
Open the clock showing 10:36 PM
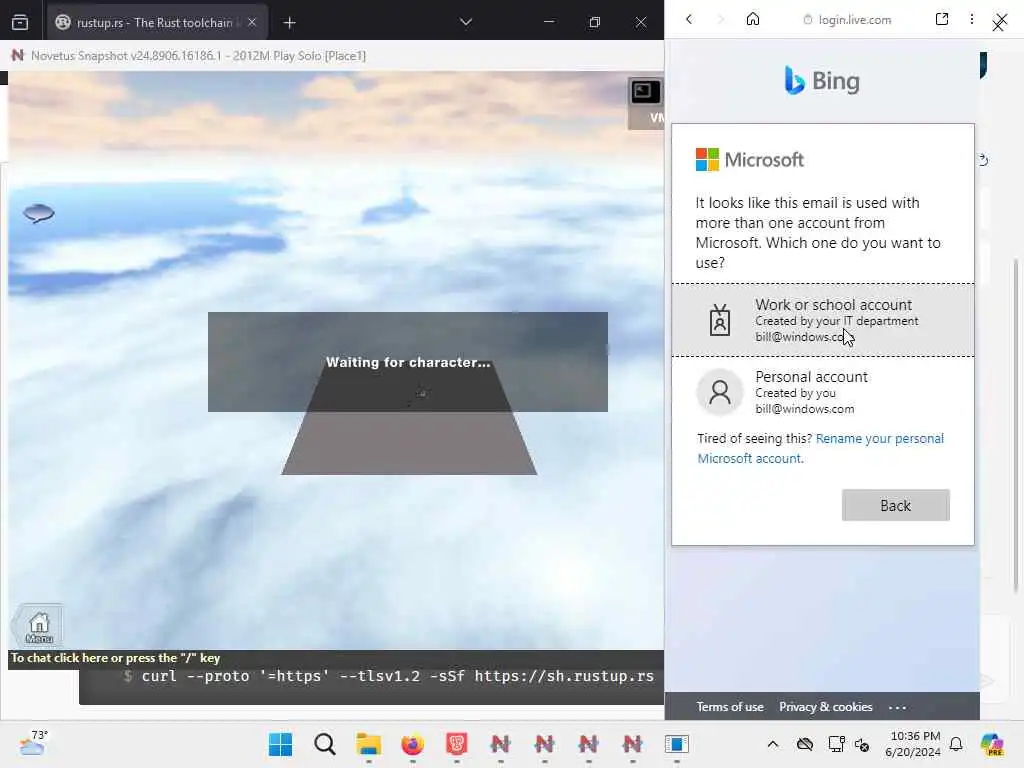pos(913,744)
